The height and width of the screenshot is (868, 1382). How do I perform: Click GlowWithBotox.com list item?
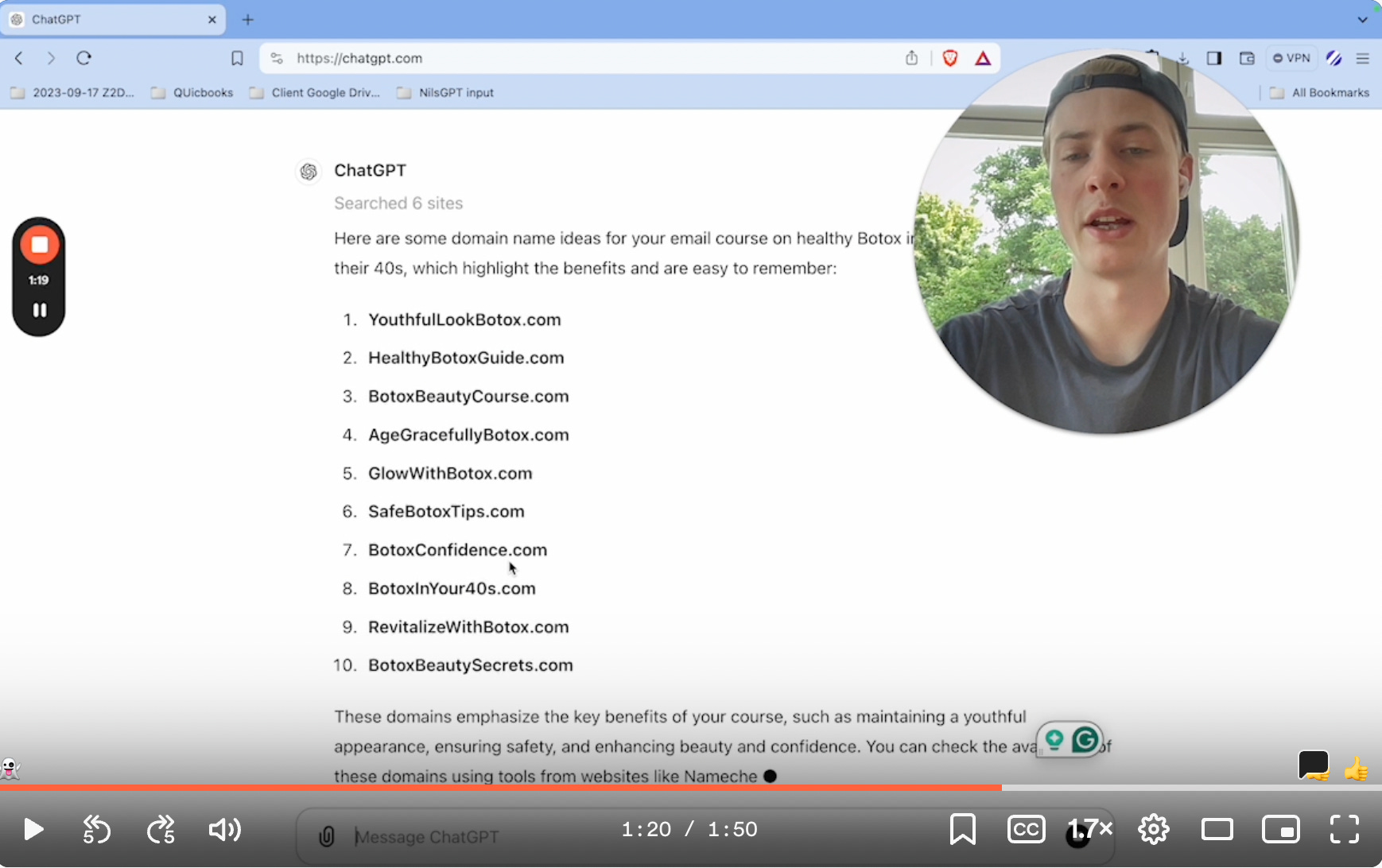tap(450, 473)
